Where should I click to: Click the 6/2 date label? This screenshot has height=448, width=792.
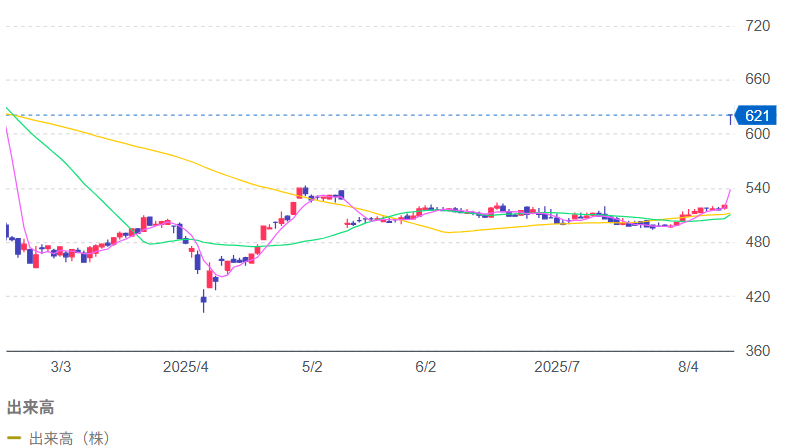click(x=425, y=367)
